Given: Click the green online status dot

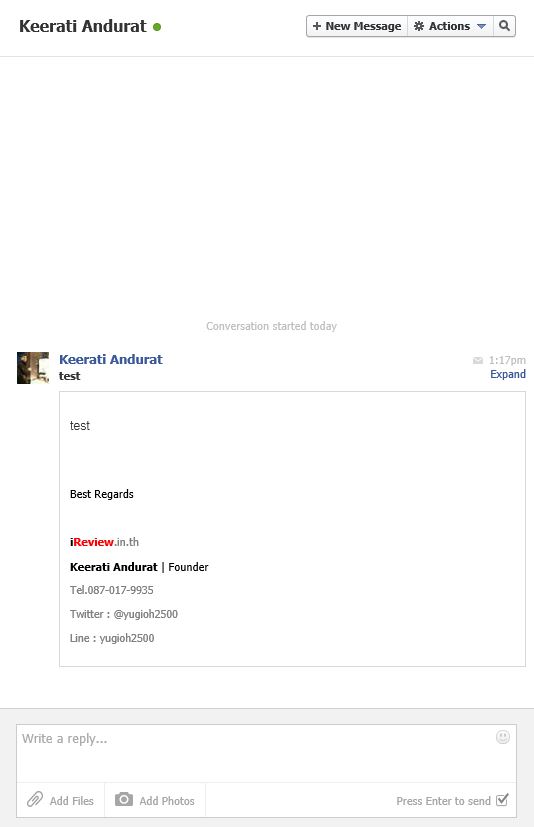Looking at the screenshot, I should point(157,27).
